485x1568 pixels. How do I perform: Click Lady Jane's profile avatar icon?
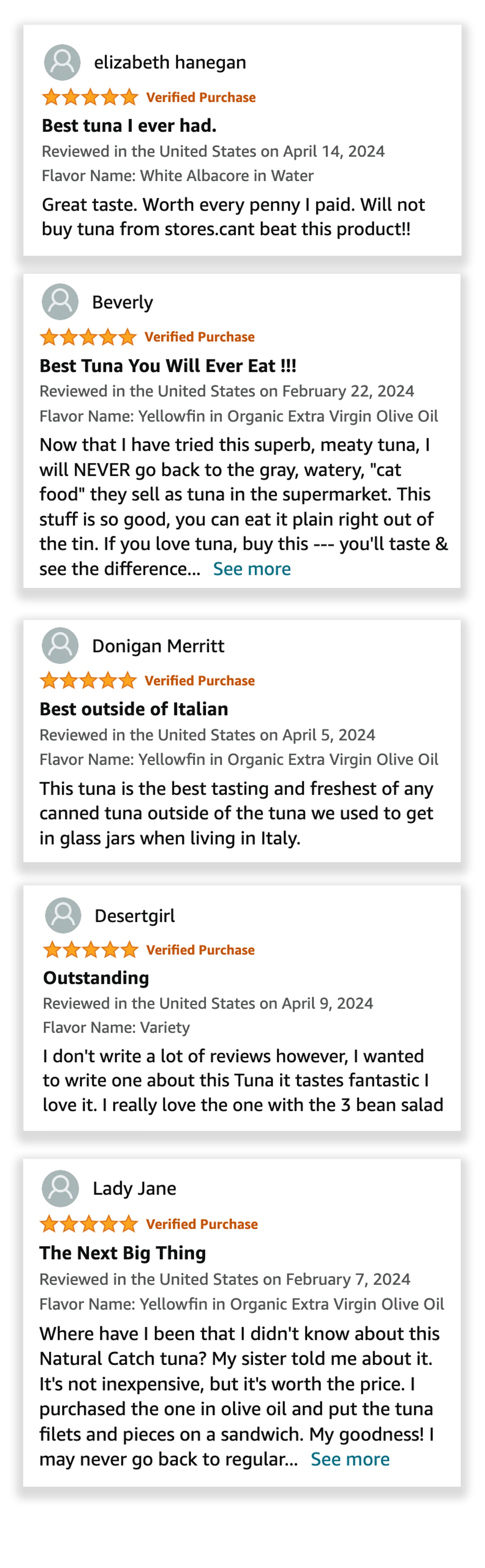coord(60,1188)
